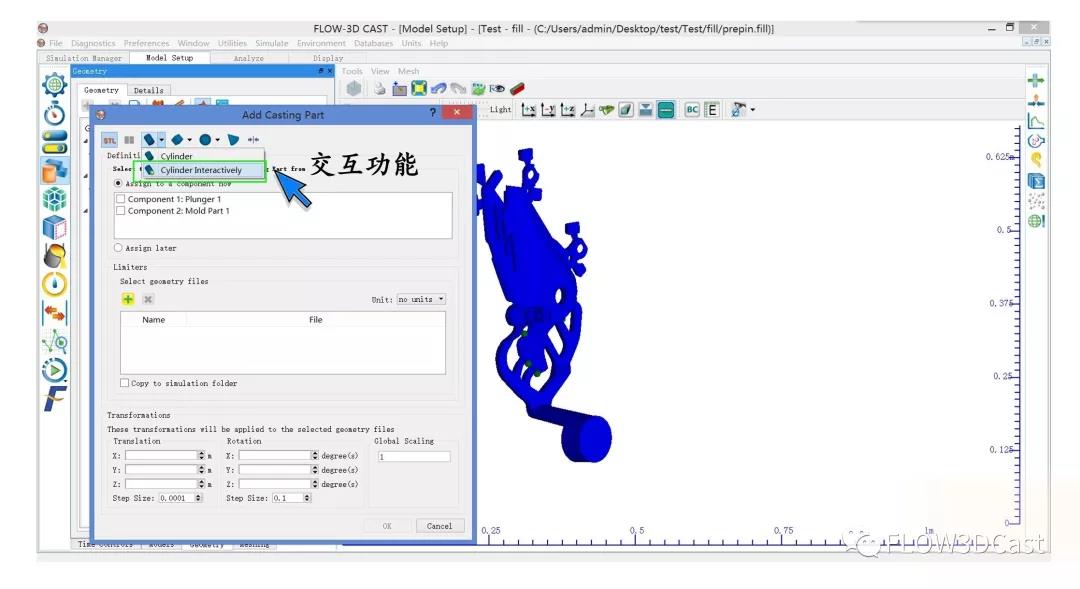
Task: Choose 'Cylinder Interactively' from the dropdown list
Action: [x=200, y=170]
